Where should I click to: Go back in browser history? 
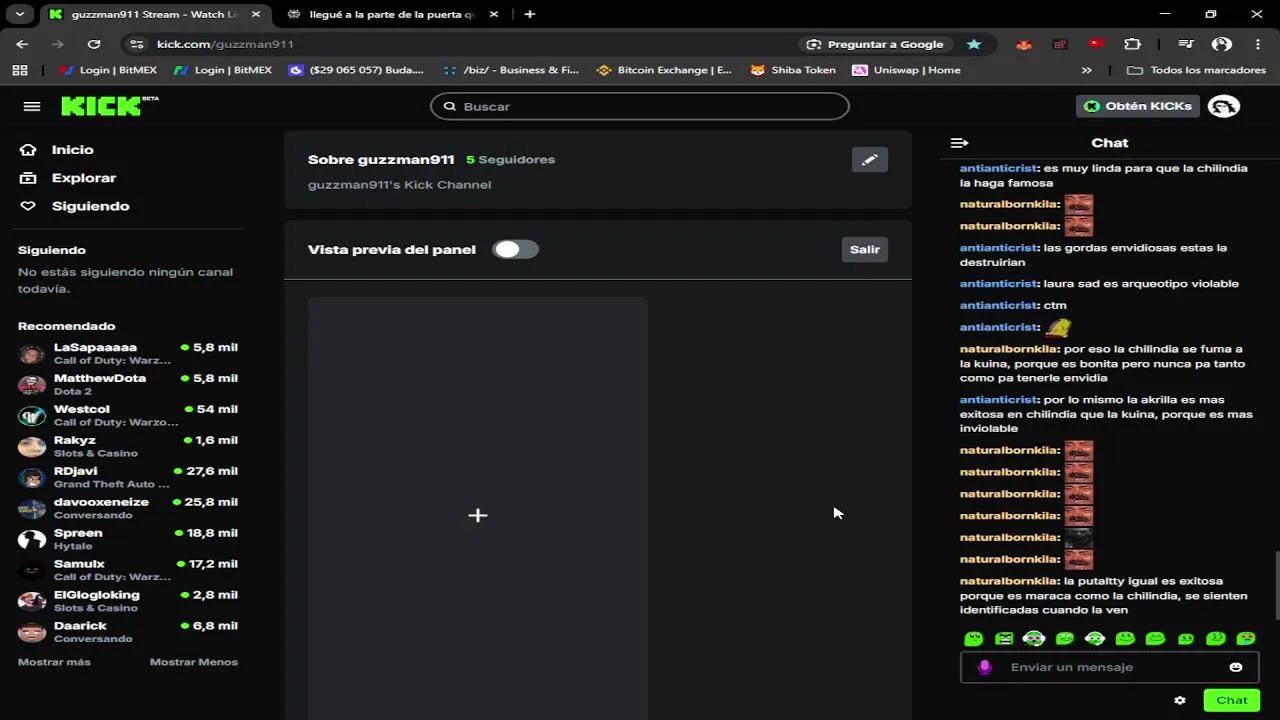[22, 44]
